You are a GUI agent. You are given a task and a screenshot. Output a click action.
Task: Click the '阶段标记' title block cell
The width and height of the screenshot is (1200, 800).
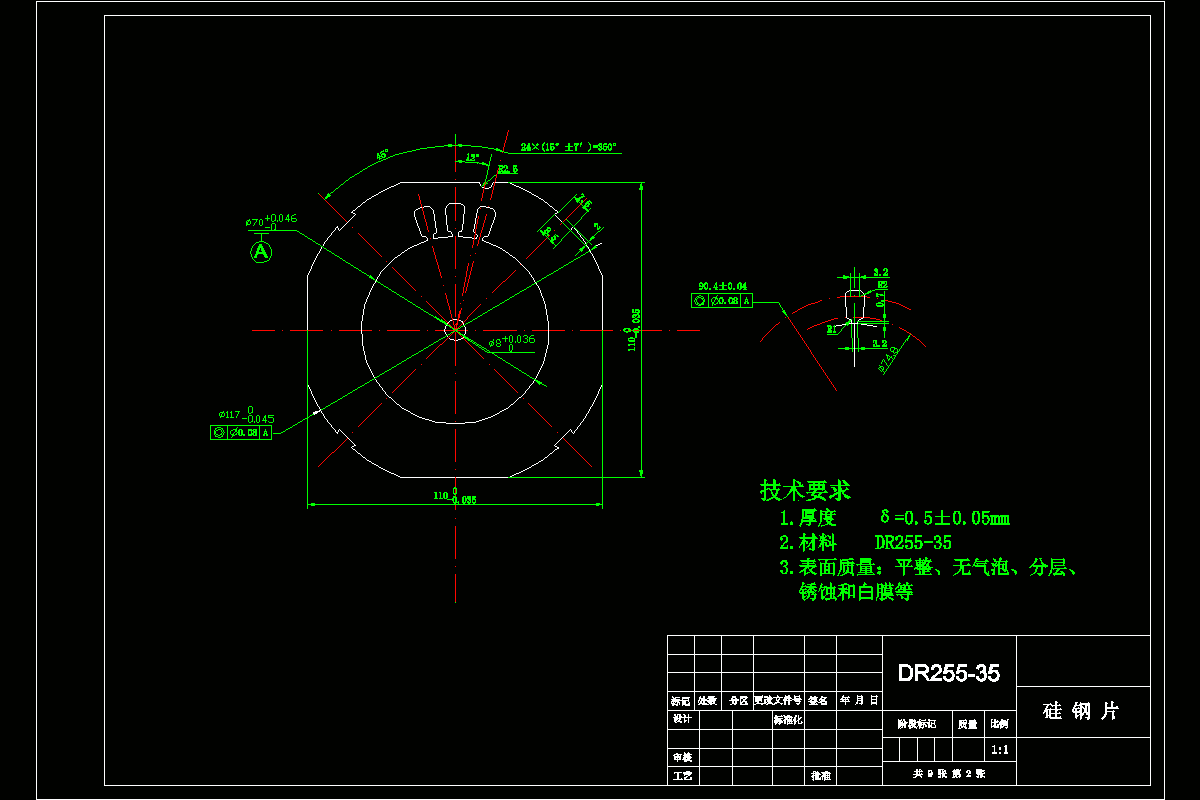click(916, 723)
